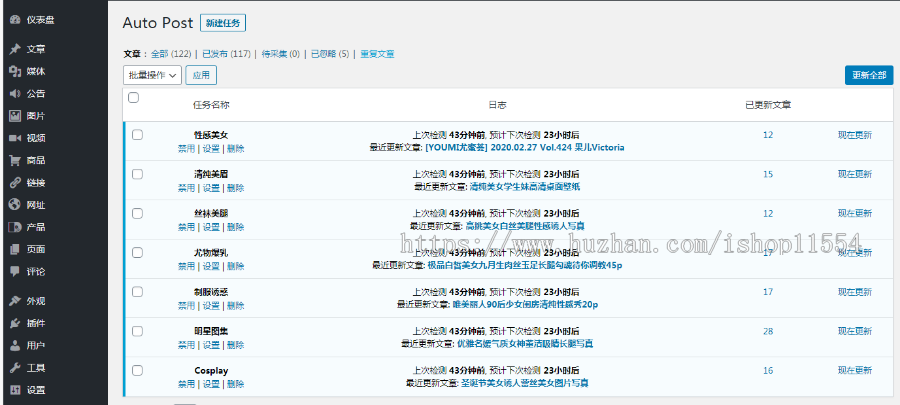Click the megaphone icon beside 公告
Image resolution: width=900 pixels, height=405 pixels.
pos(15,94)
